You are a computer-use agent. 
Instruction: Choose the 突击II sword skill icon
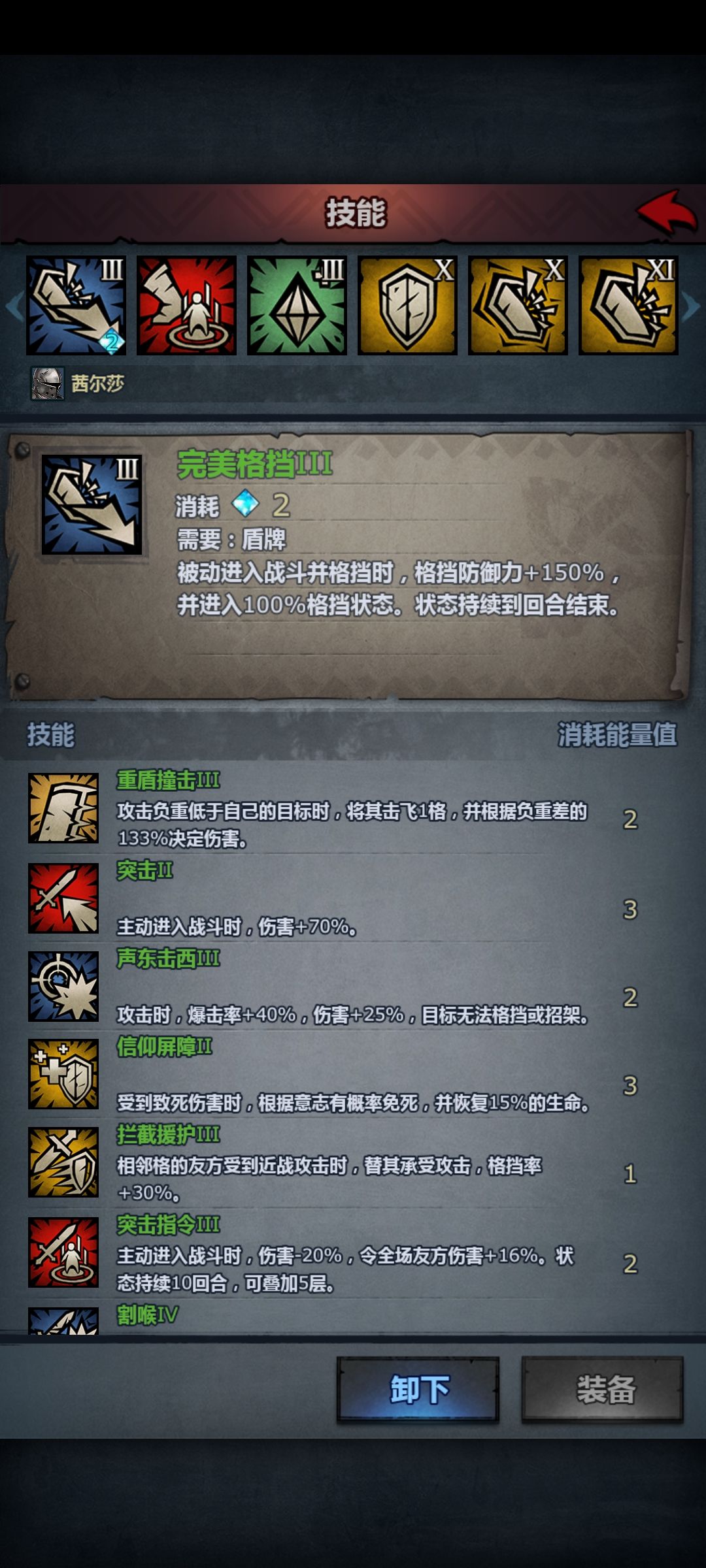pyautogui.click(x=63, y=898)
